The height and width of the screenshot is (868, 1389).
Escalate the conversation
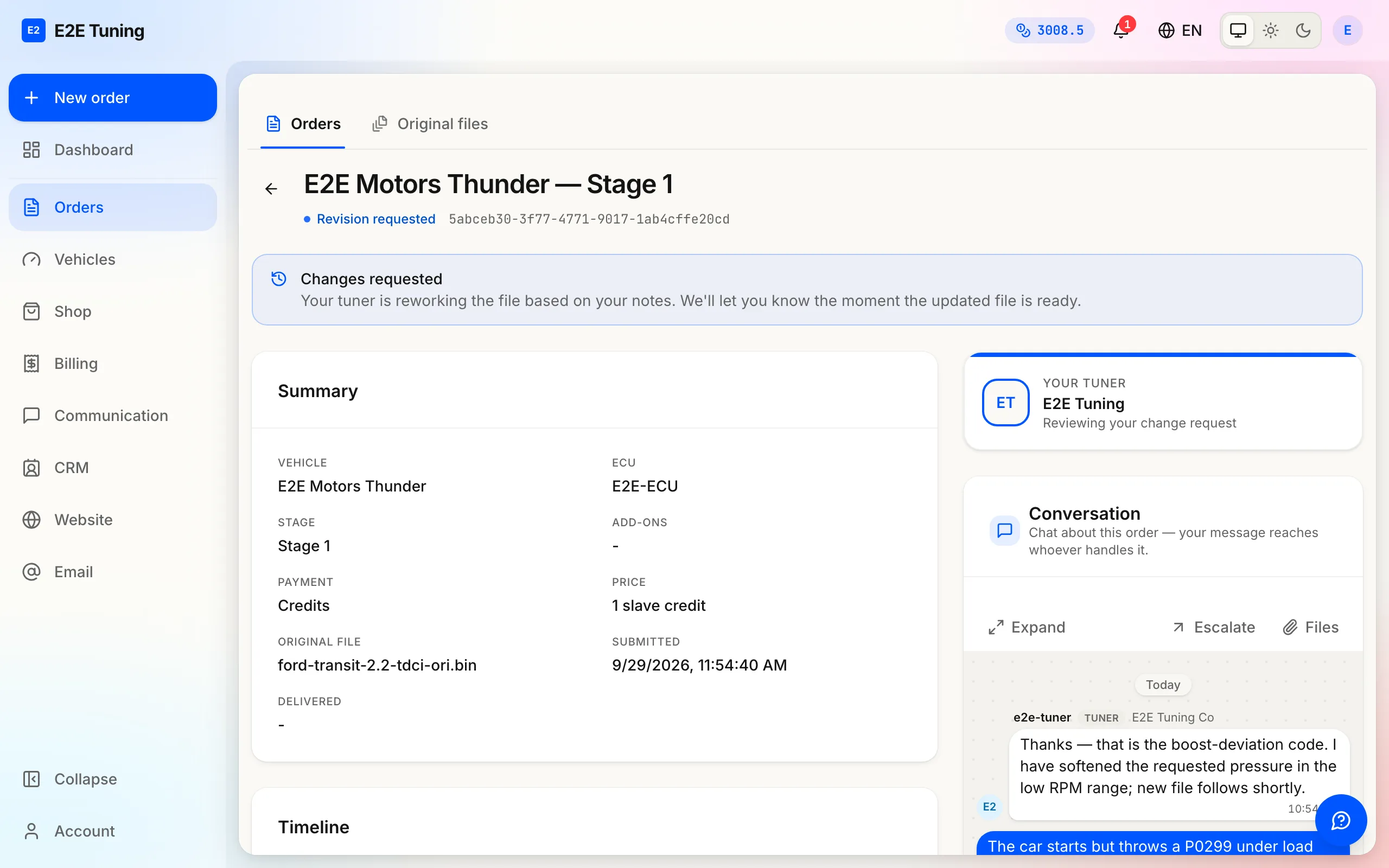tap(1213, 628)
